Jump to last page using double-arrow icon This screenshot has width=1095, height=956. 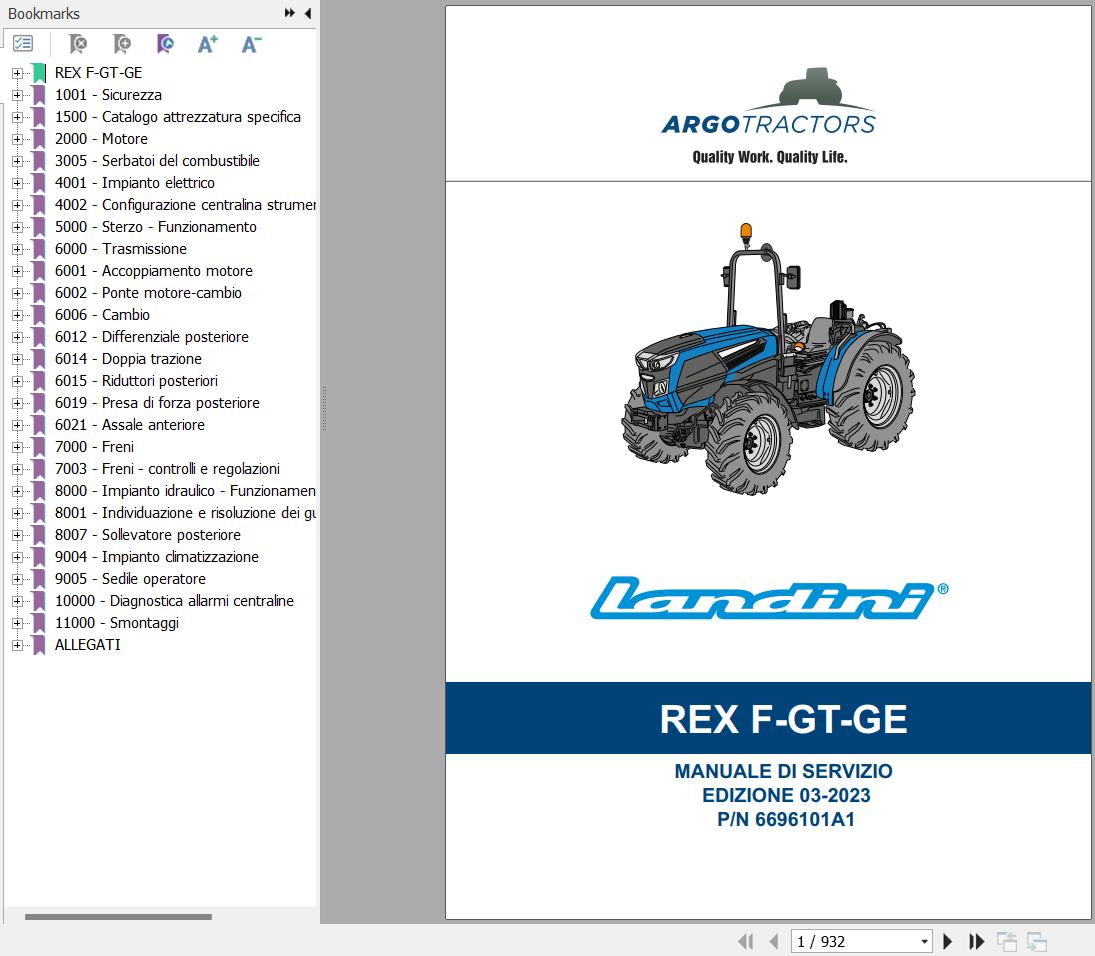(x=976, y=941)
